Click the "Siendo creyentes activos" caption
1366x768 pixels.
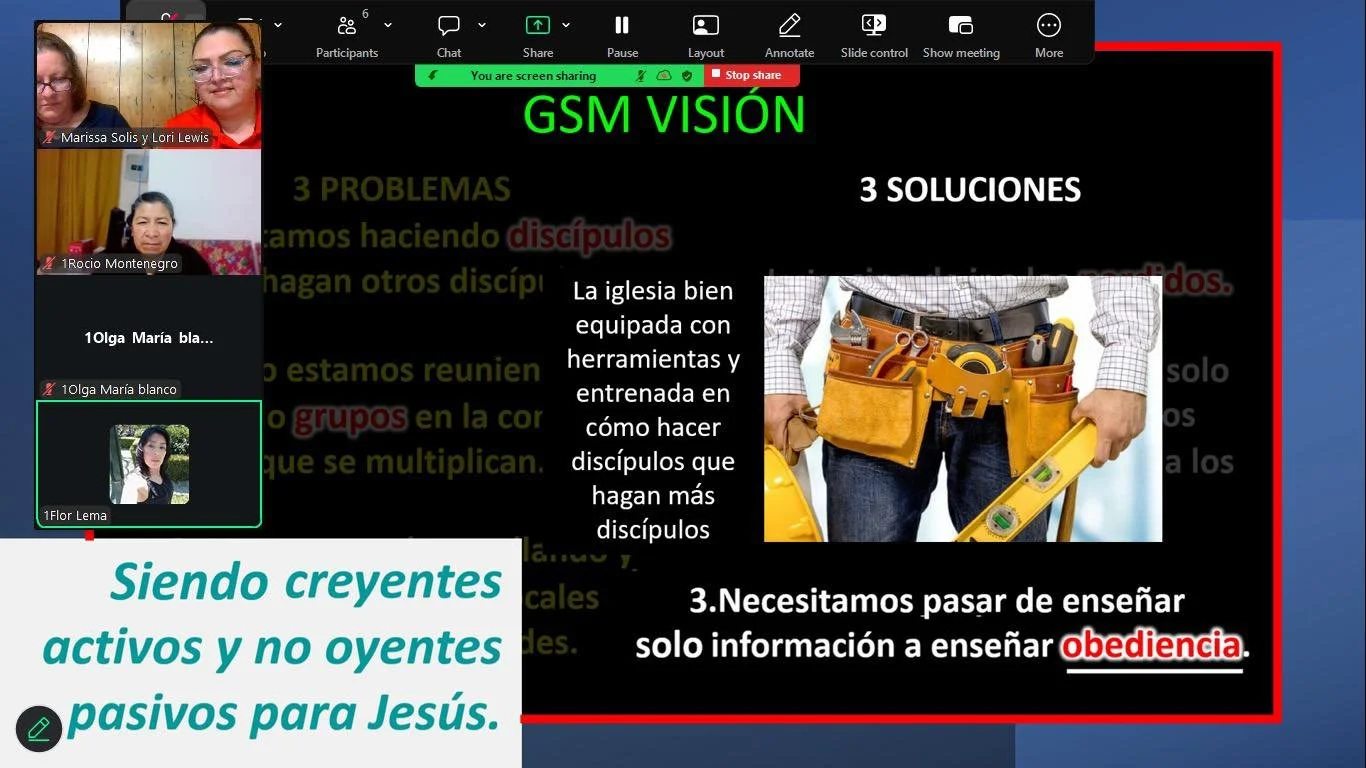point(272,647)
